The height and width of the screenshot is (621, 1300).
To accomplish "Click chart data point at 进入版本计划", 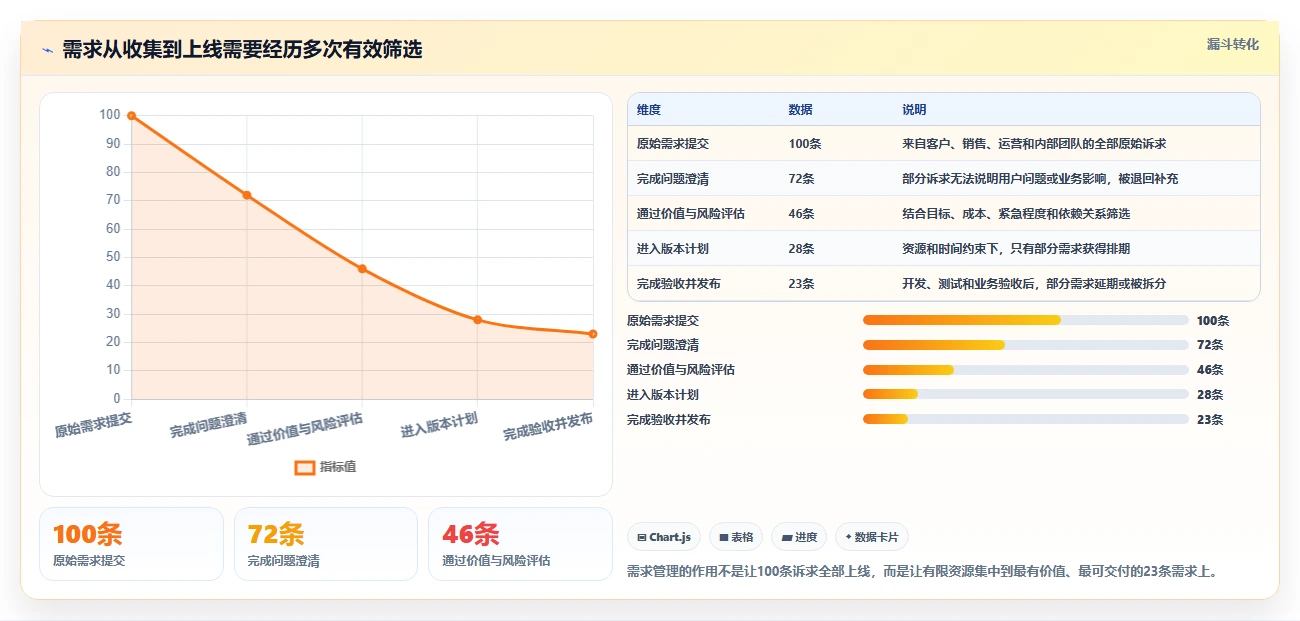I will click(477, 320).
